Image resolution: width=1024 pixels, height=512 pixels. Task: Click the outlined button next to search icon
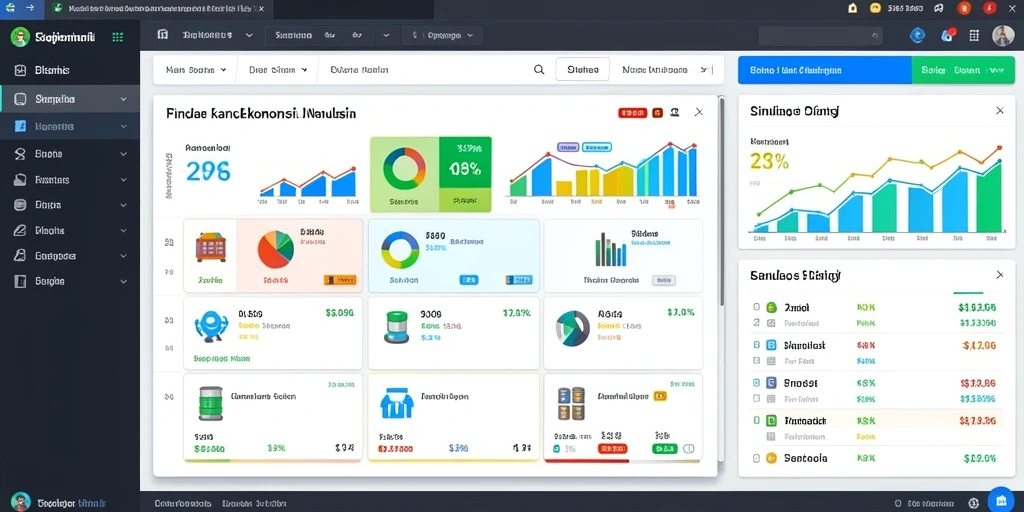click(583, 69)
